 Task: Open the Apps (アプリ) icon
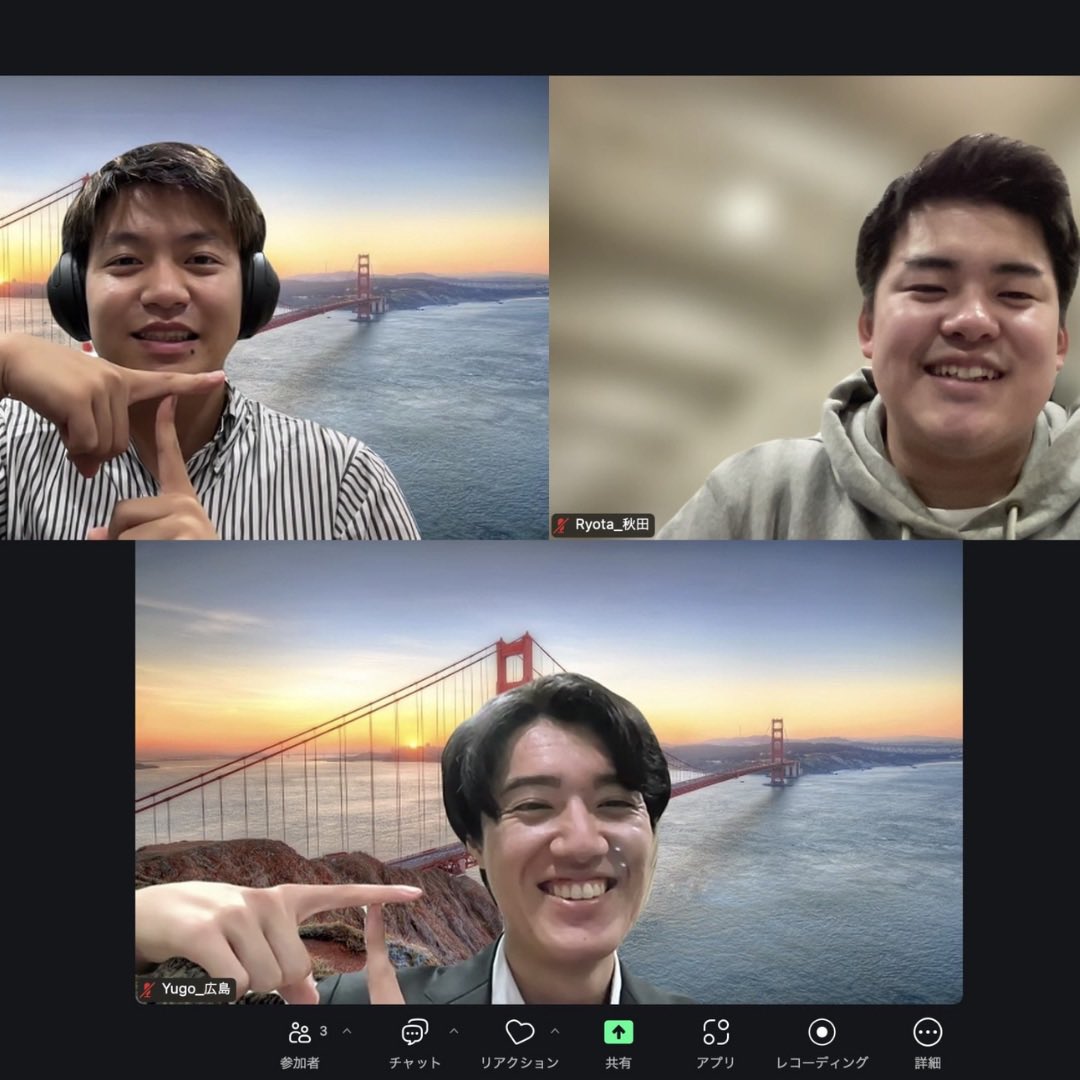point(716,1032)
